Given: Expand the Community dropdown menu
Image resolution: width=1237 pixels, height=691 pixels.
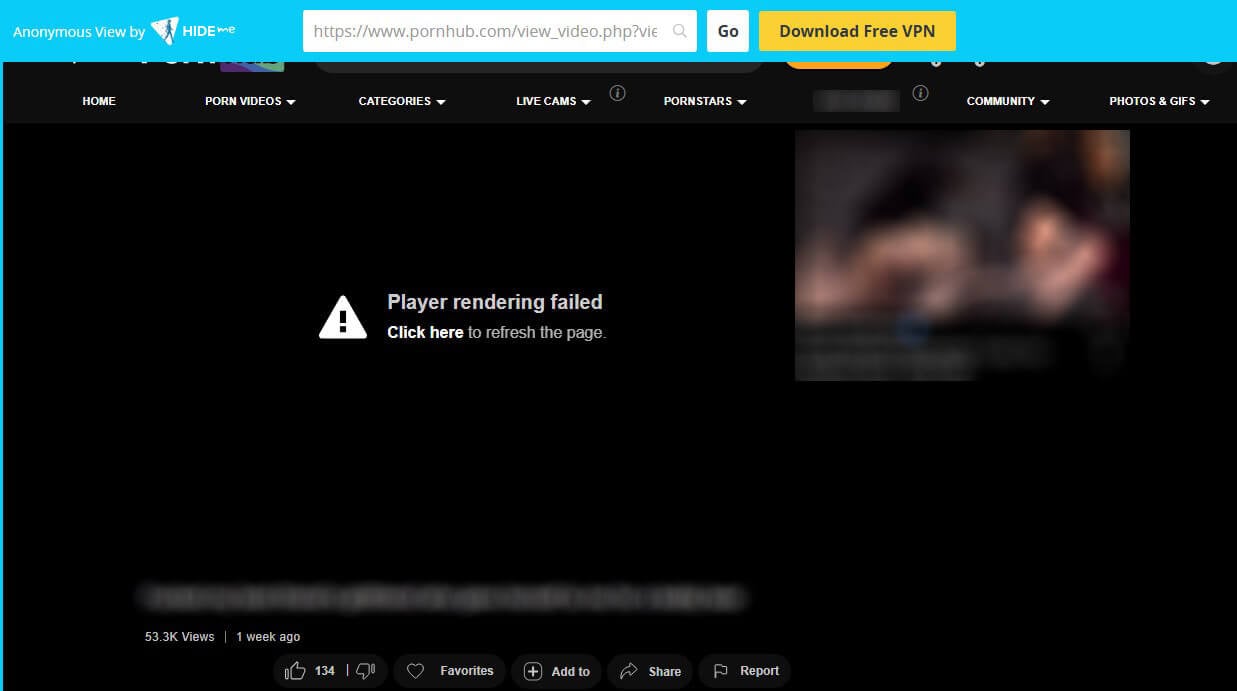Looking at the screenshot, I should click(x=1008, y=101).
